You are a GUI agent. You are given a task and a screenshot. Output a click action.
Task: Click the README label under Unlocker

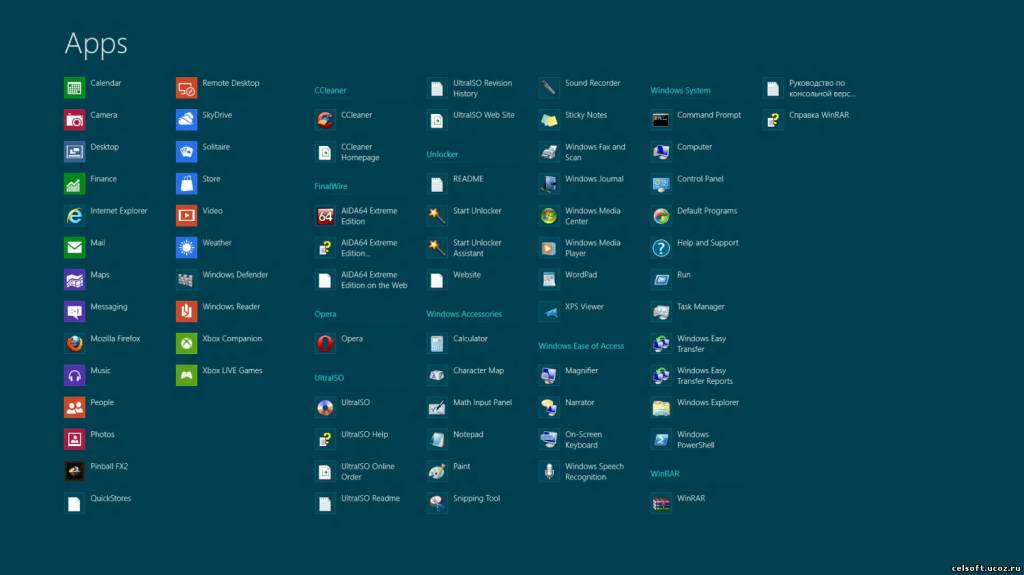(x=468, y=179)
